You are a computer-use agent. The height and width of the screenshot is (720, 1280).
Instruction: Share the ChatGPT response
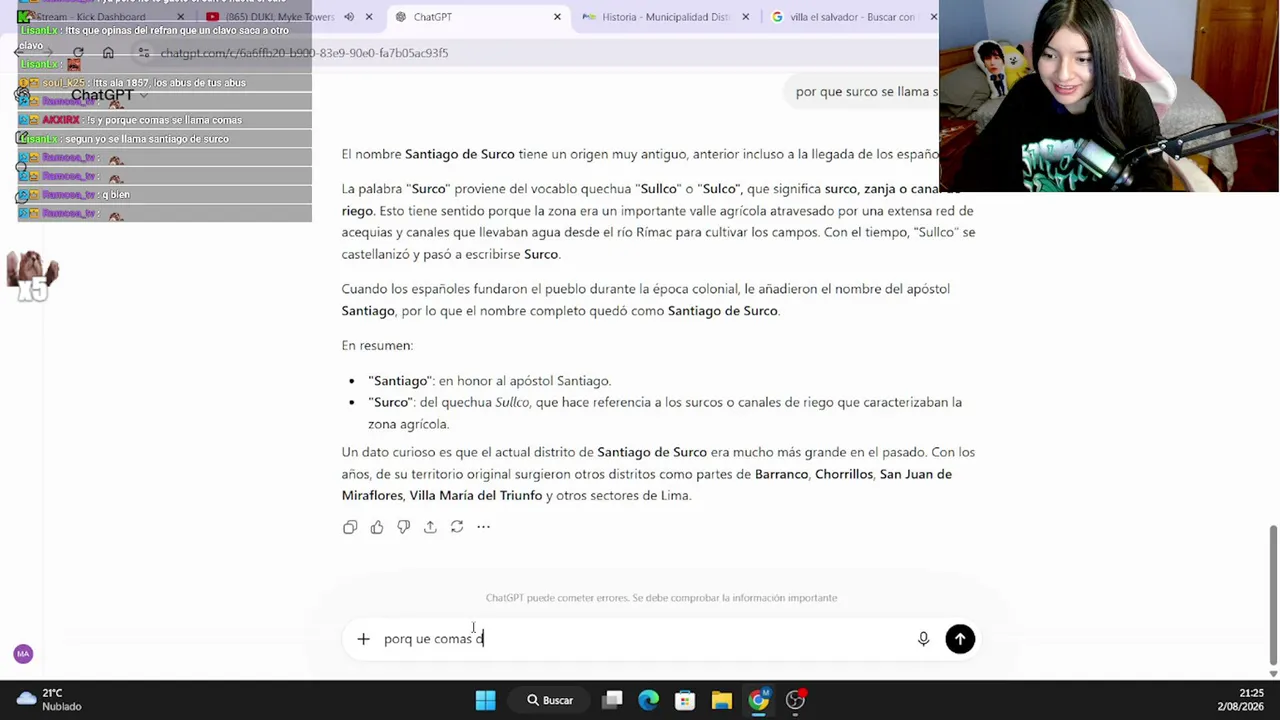[430, 527]
